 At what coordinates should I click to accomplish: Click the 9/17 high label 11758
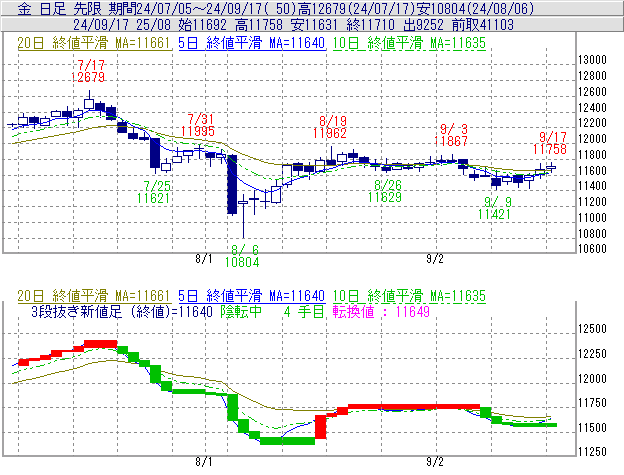(550, 149)
